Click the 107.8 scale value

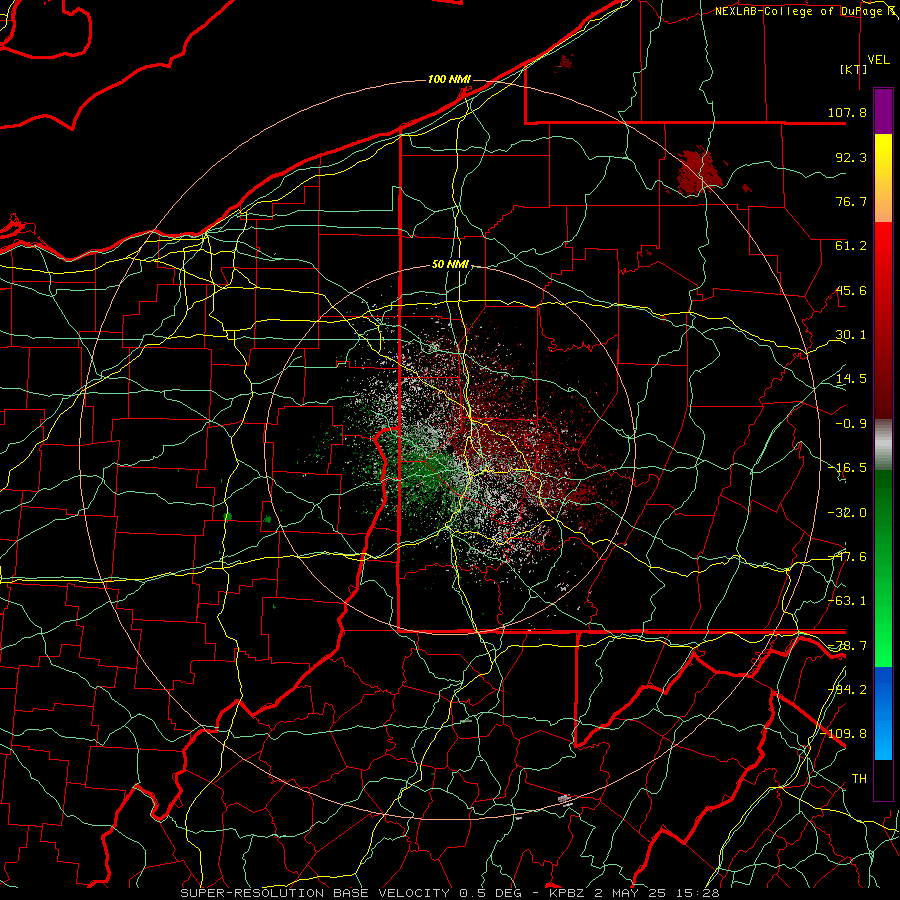[x=847, y=112]
